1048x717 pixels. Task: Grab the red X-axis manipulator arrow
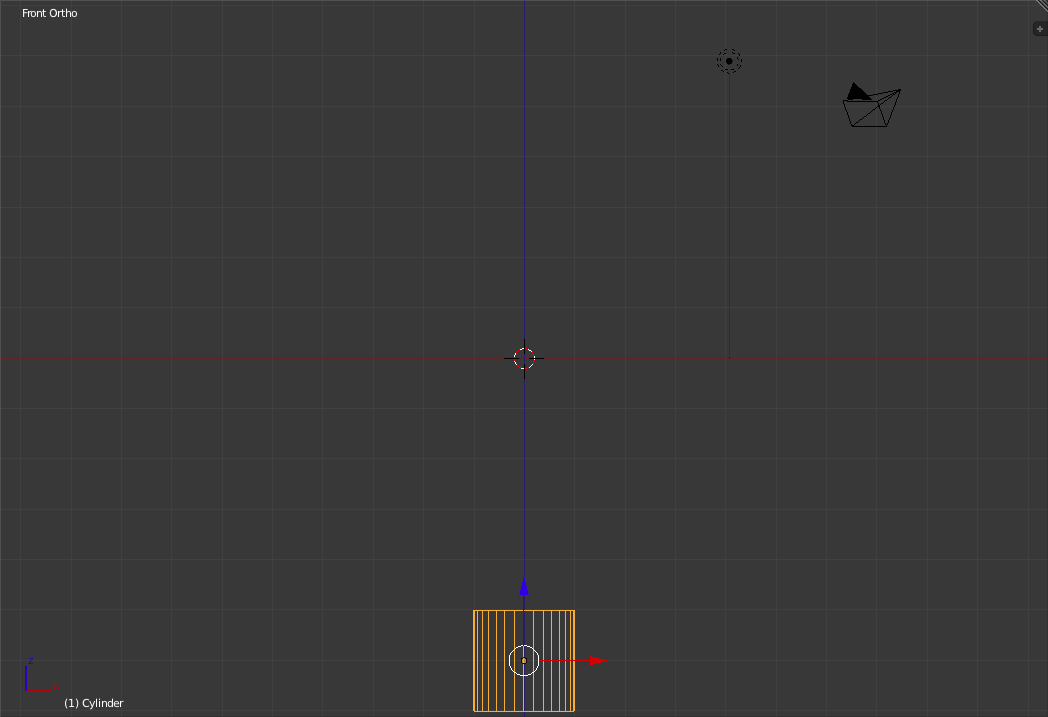coord(598,660)
